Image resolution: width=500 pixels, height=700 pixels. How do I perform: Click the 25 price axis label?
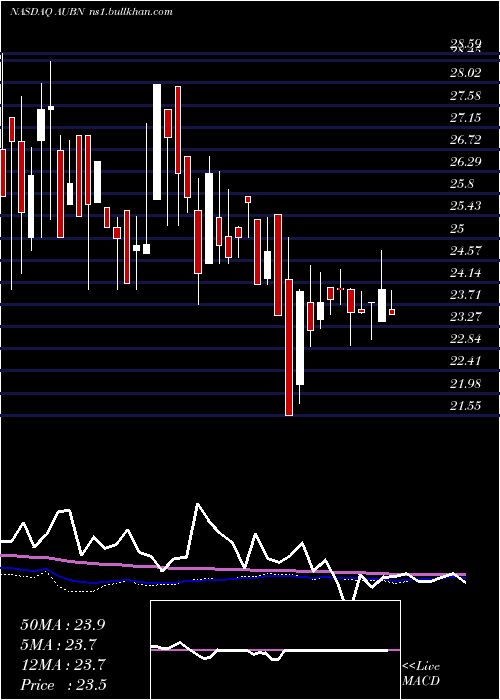(458, 228)
